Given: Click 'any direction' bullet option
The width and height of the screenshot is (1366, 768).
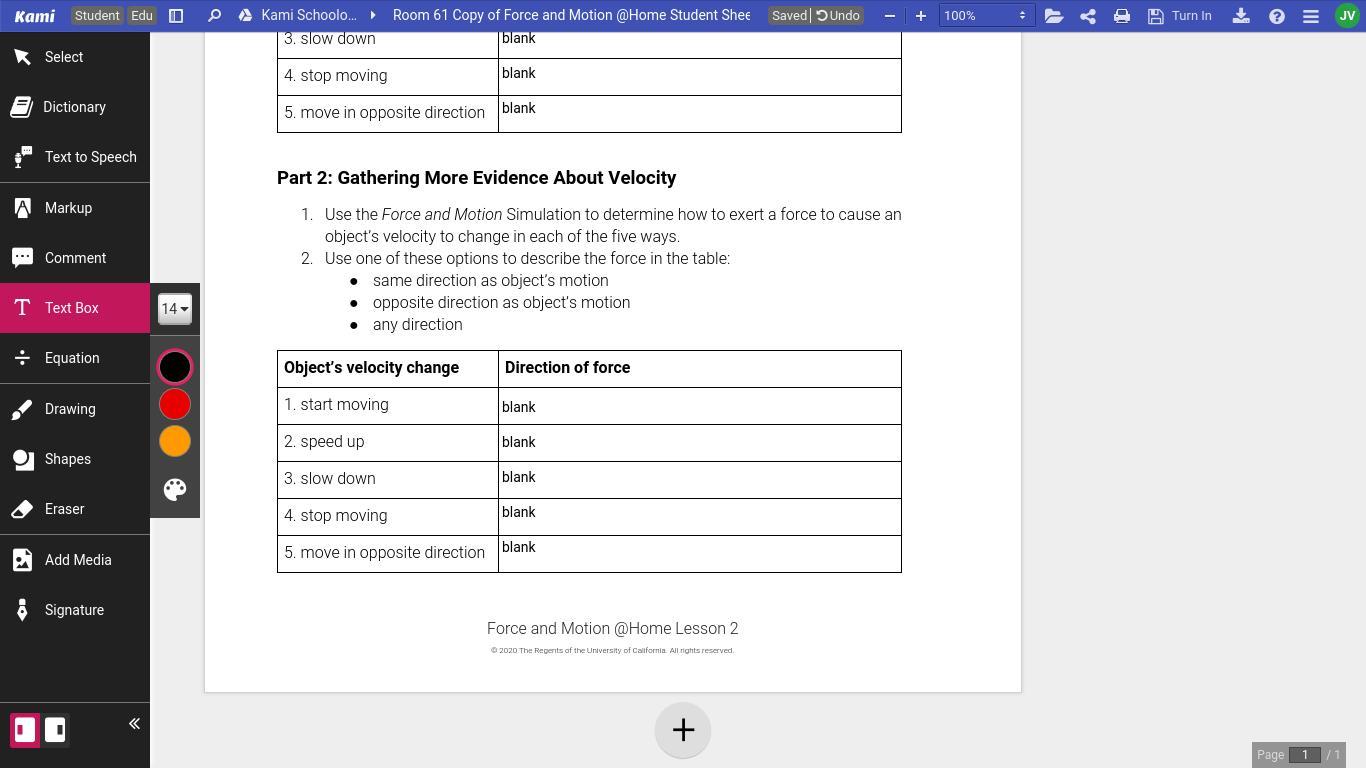Looking at the screenshot, I should pos(418,325).
